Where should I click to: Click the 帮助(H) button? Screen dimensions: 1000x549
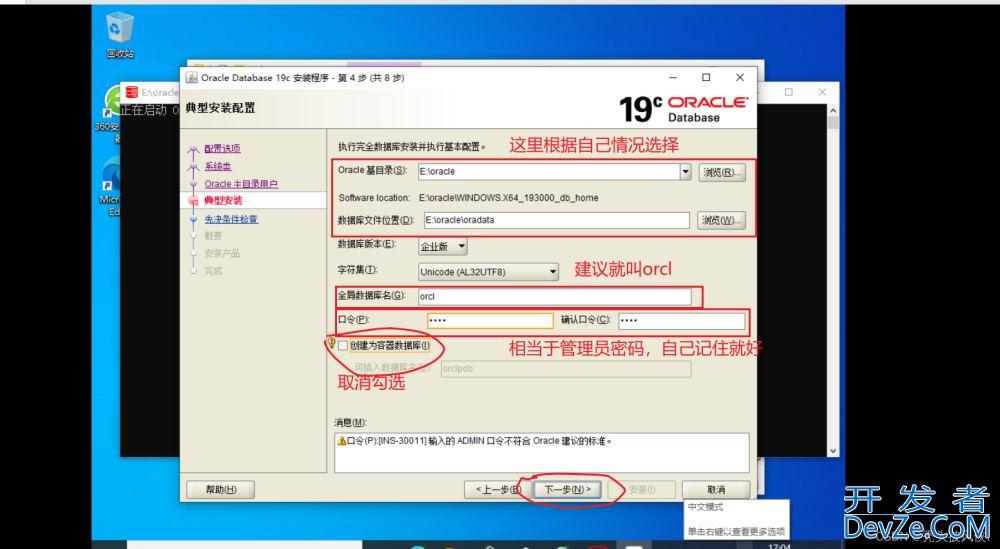point(221,490)
